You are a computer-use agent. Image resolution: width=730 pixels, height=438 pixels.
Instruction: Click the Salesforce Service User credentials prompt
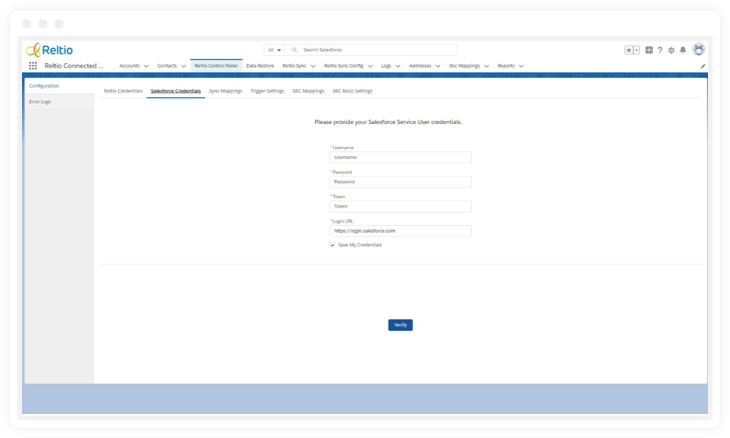tap(388, 122)
